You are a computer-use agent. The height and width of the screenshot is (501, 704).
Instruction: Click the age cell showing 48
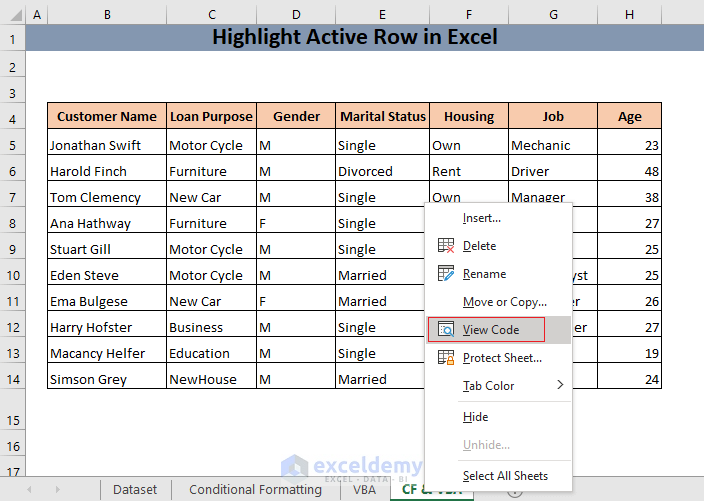pos(629,168)
